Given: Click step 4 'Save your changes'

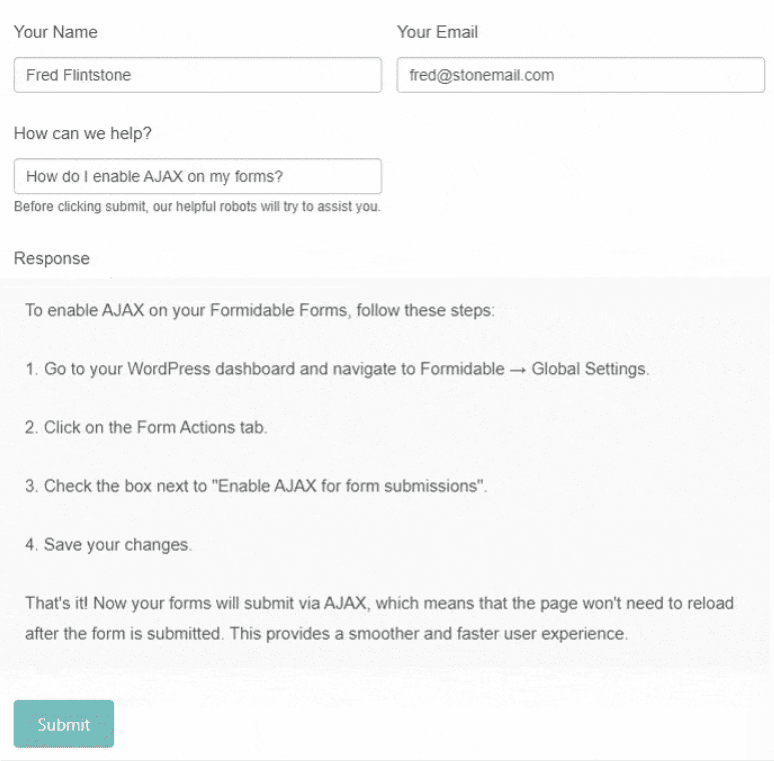Looking at the screenshot, I should (x=108, y=545).
